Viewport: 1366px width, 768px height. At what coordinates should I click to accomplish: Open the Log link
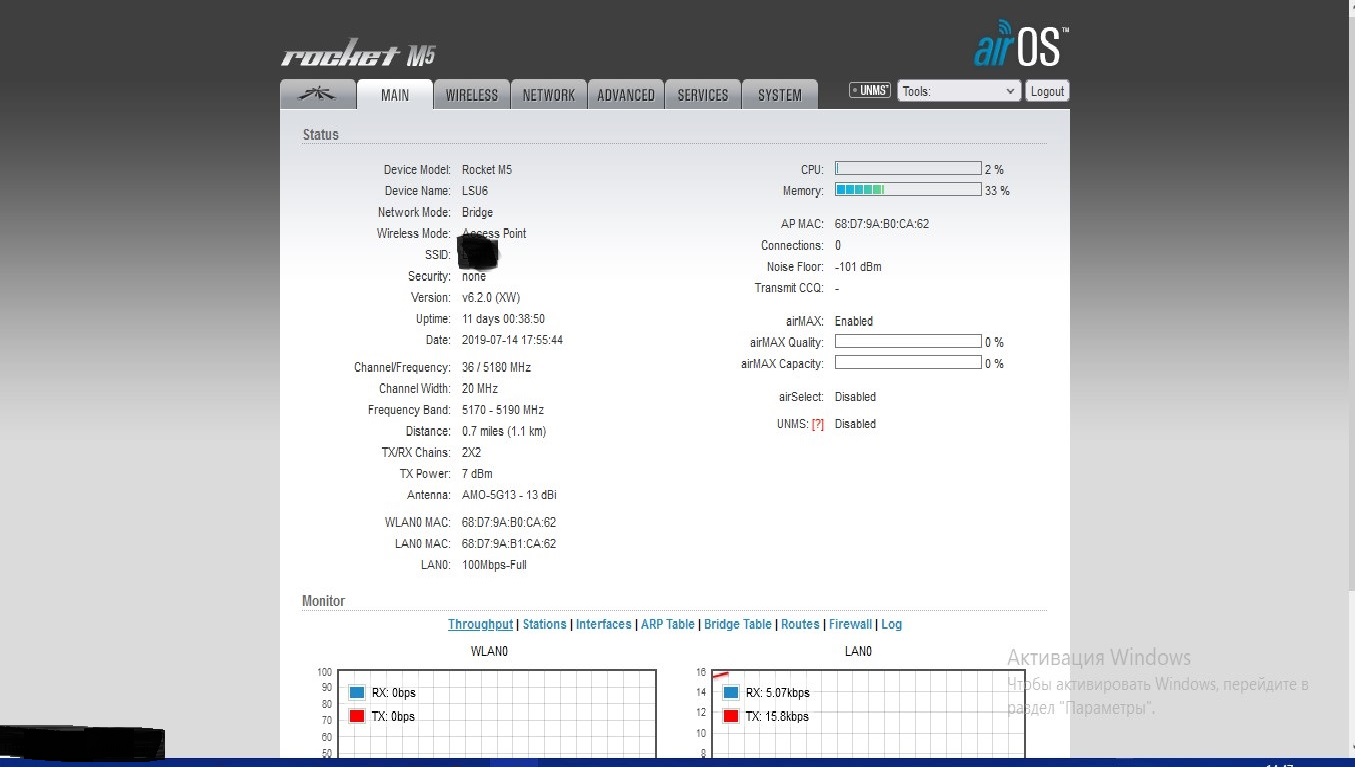click(891, 624)
